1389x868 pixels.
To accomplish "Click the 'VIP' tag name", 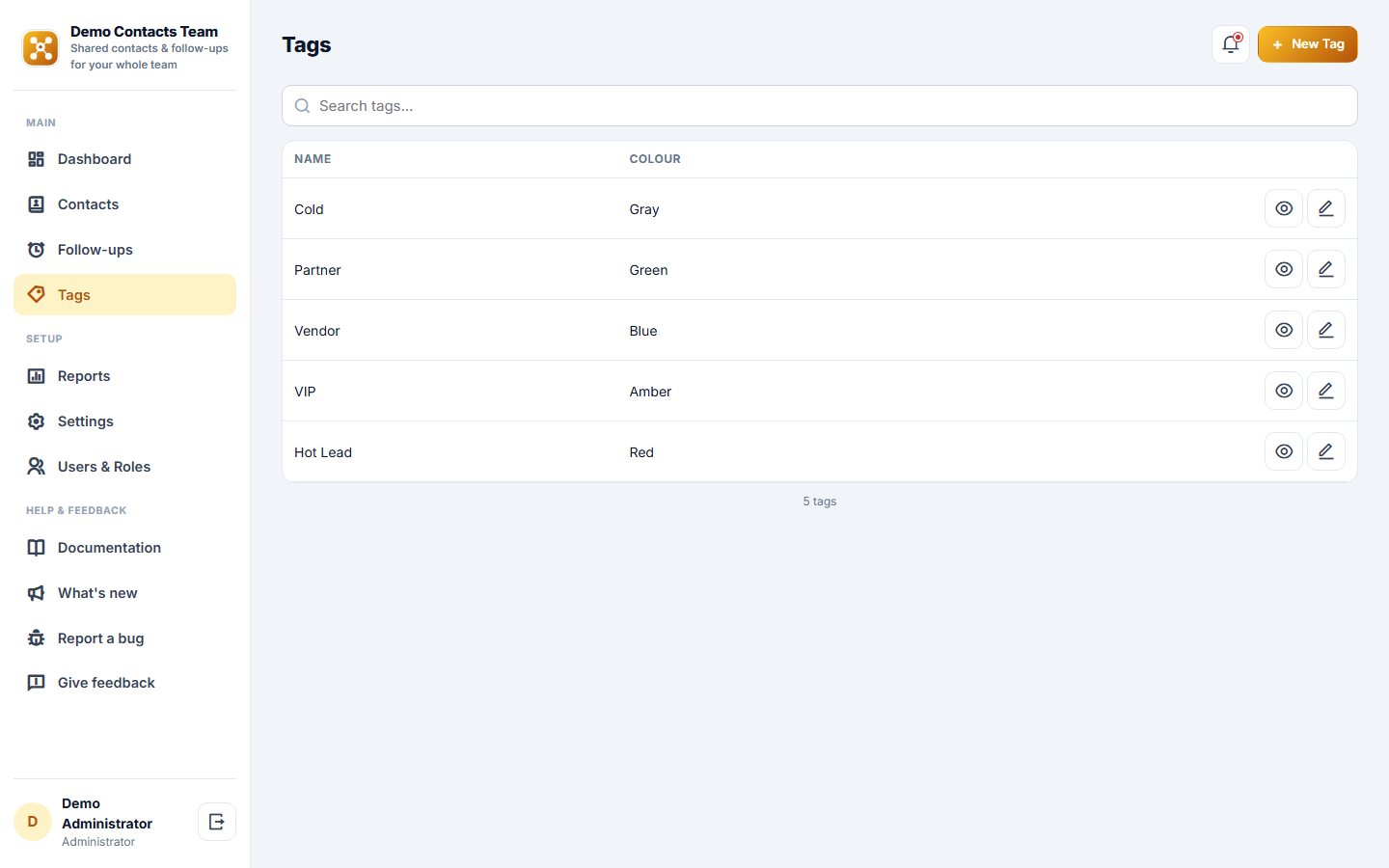I will pos(305,392).
